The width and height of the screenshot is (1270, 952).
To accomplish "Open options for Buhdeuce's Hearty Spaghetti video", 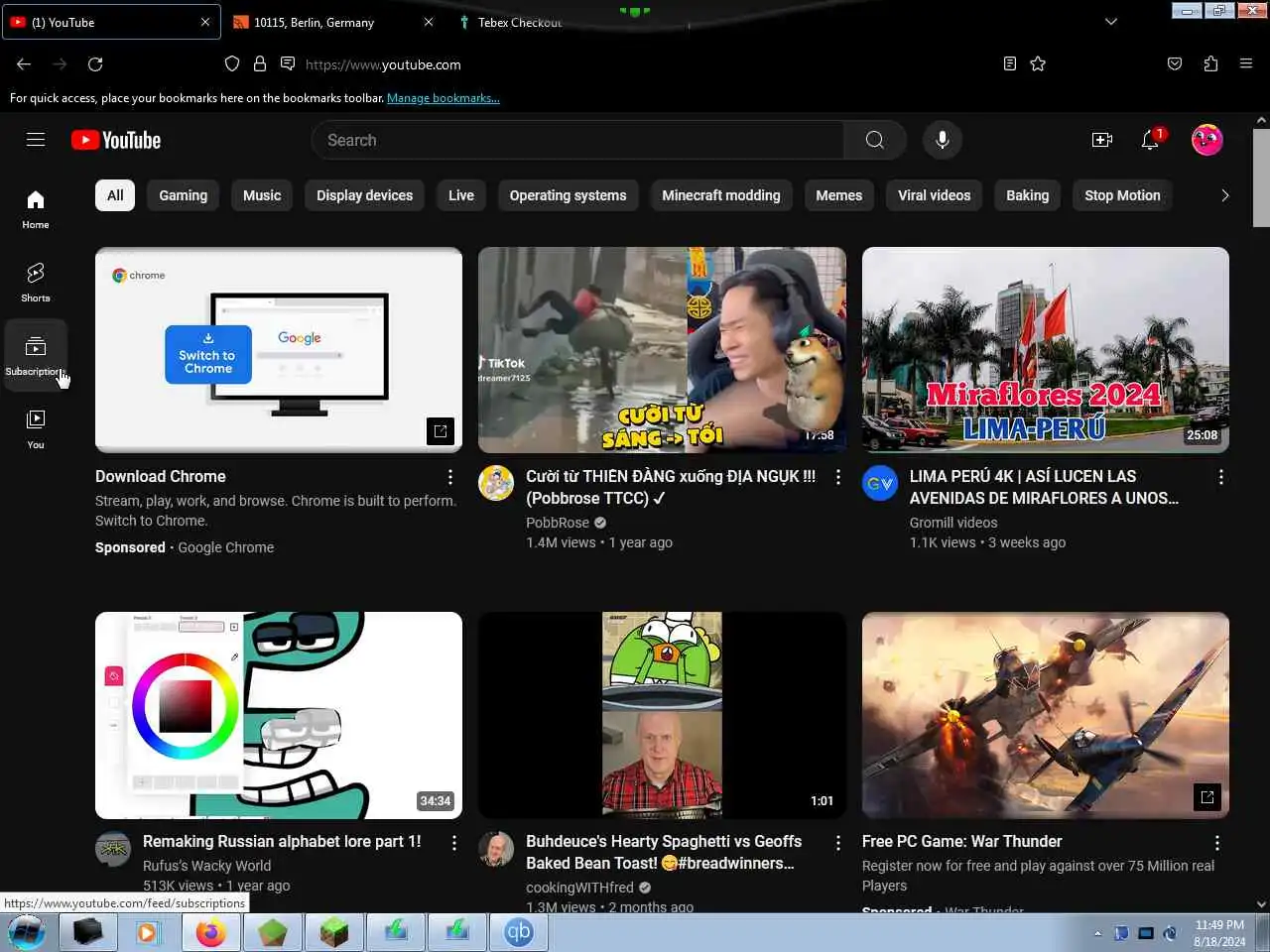I will pyautogui.click(x=838, y=842).
